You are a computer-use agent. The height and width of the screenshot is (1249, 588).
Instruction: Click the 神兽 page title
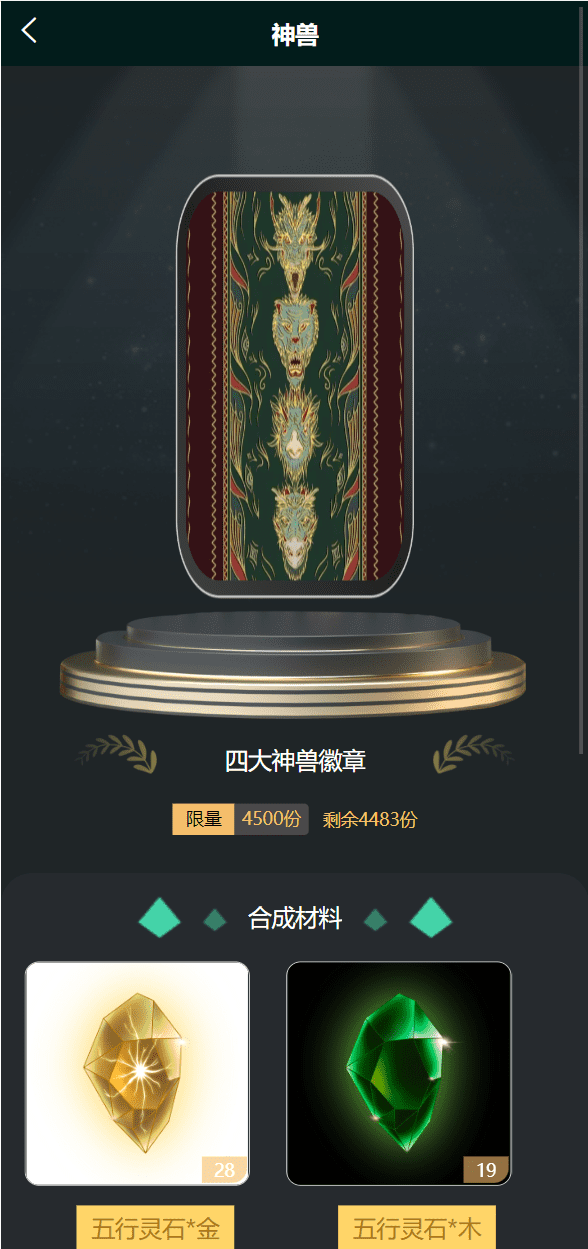tap(295, 35)
